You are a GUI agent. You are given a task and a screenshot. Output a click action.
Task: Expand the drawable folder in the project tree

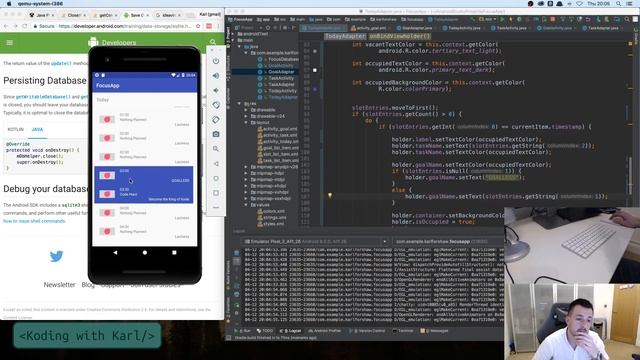(x=246, y=110)
